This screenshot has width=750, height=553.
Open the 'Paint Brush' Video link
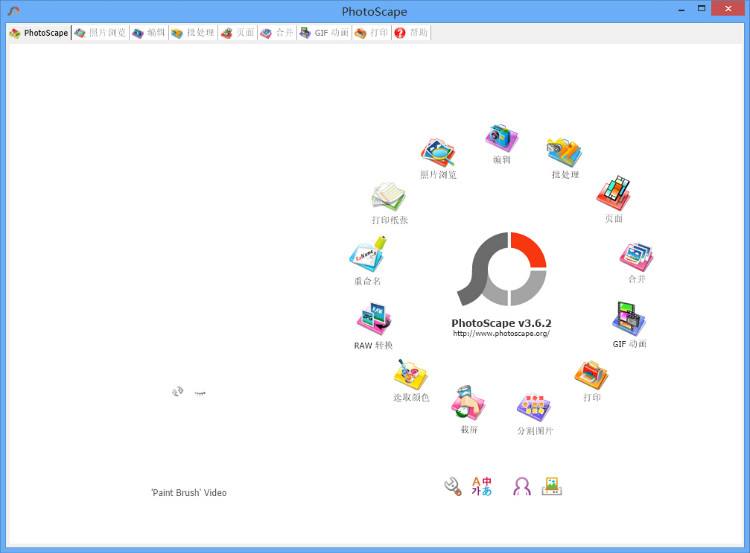189,492
